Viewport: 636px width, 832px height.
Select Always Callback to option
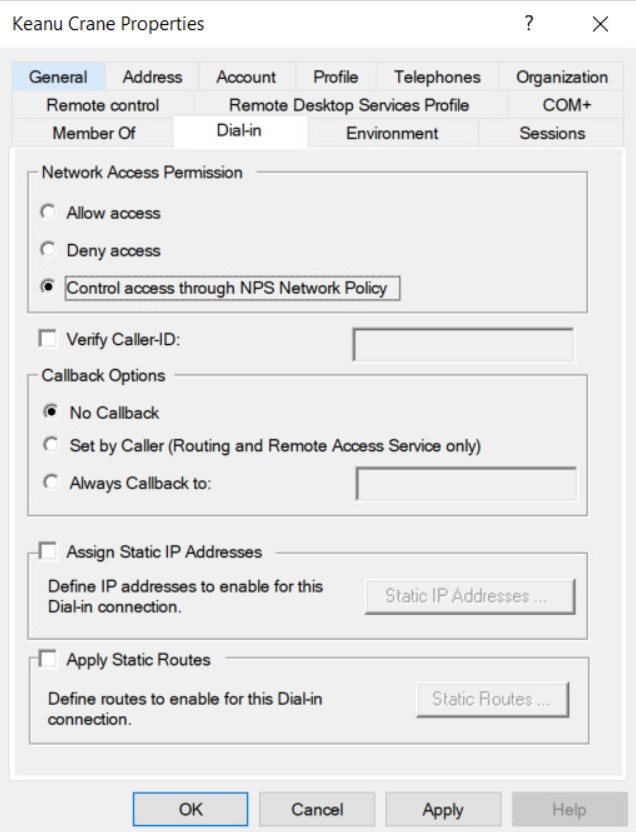click(x=48, y=483)
